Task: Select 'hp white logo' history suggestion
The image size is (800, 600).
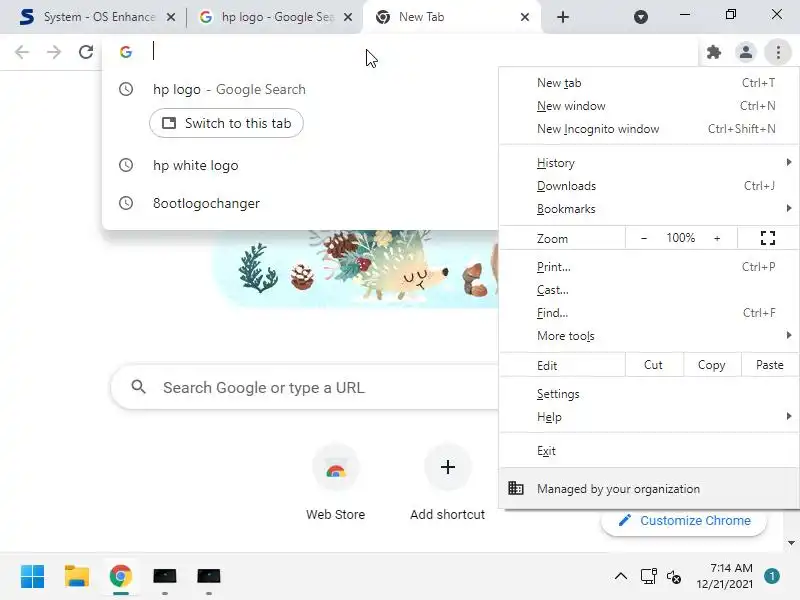Action: pyautogui.click(x=300, y=165)
